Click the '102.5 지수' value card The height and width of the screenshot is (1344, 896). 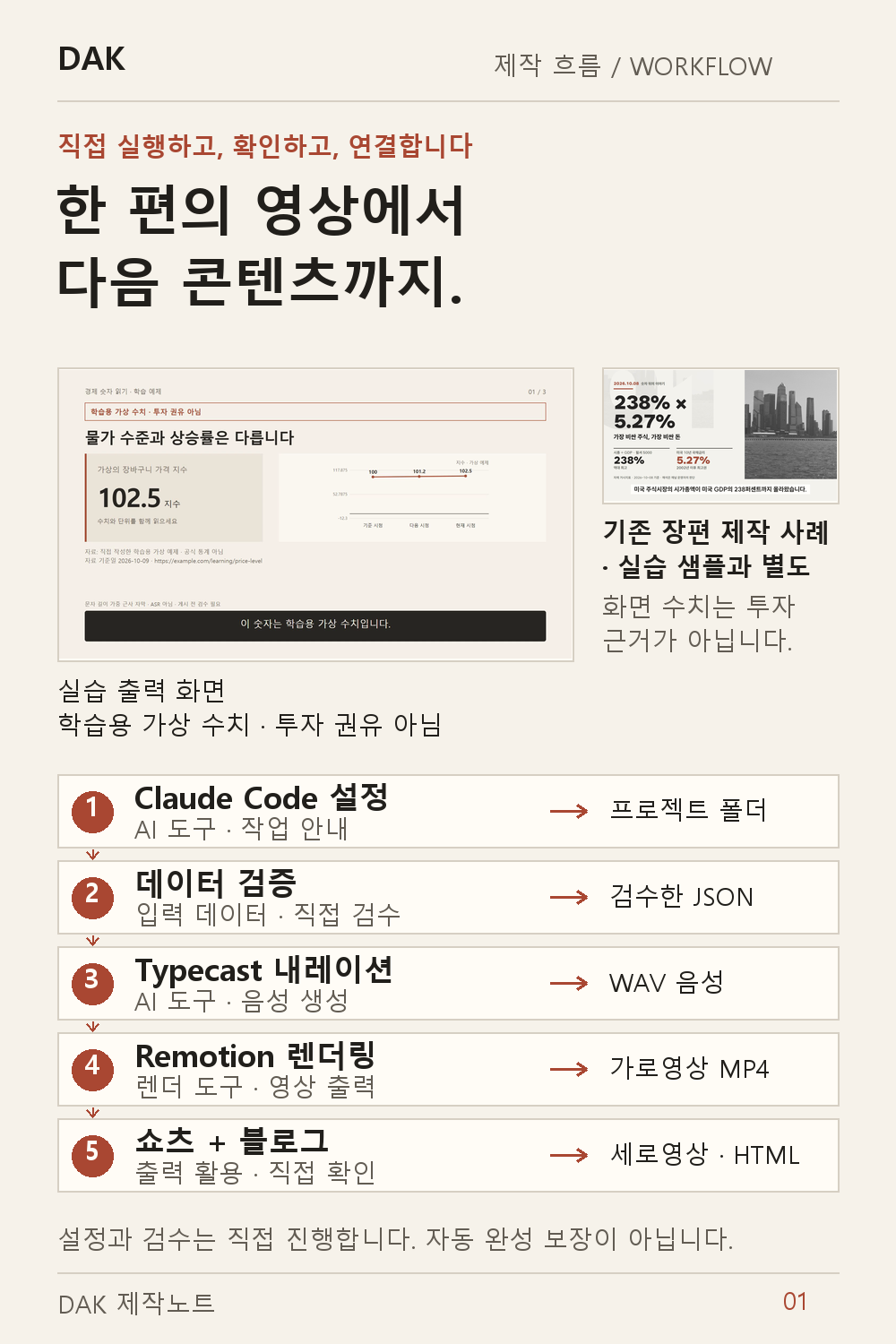[x=175, y=497]
